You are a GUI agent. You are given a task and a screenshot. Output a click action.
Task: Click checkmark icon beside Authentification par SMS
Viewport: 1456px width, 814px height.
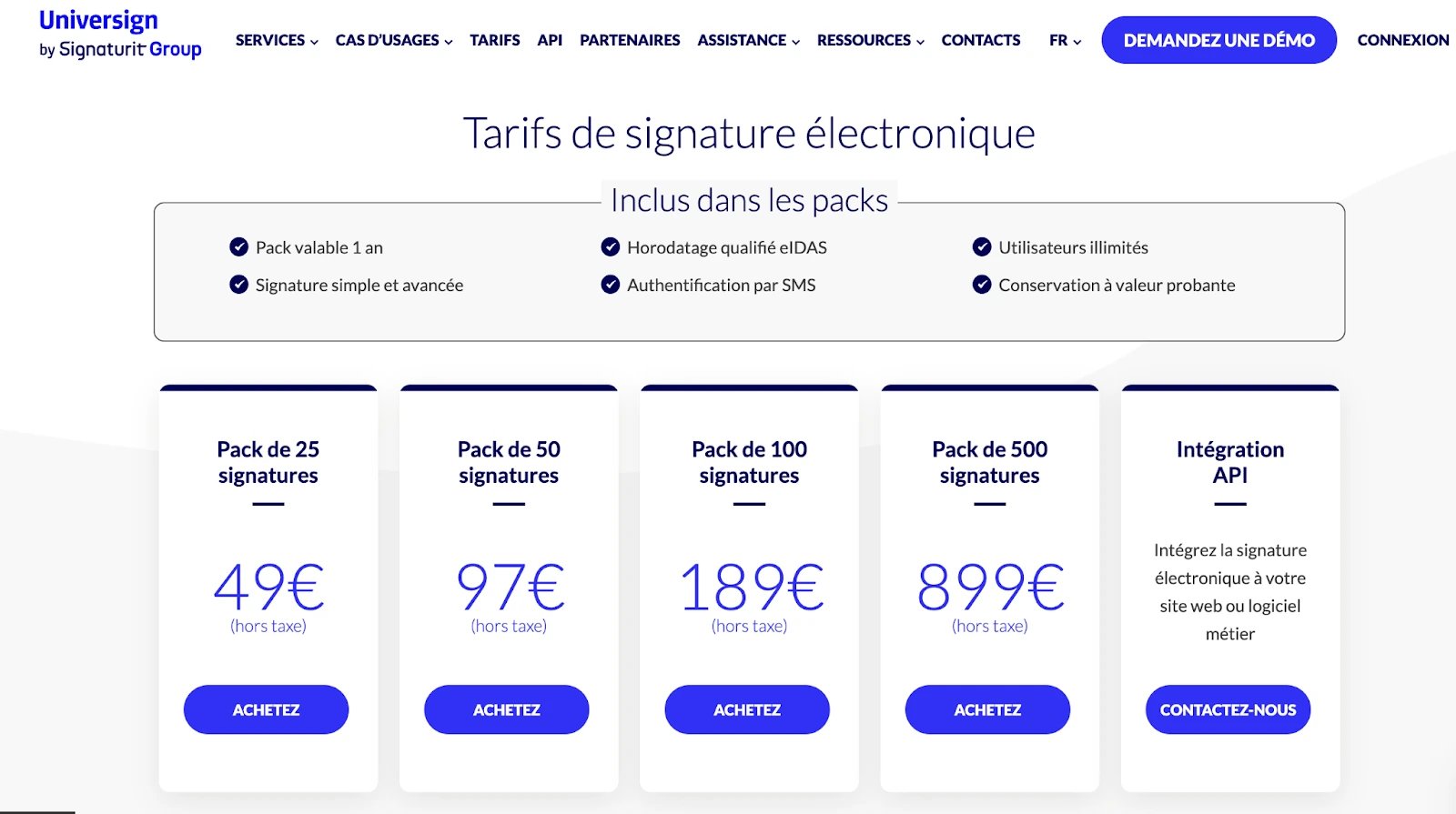coord(611,285)
